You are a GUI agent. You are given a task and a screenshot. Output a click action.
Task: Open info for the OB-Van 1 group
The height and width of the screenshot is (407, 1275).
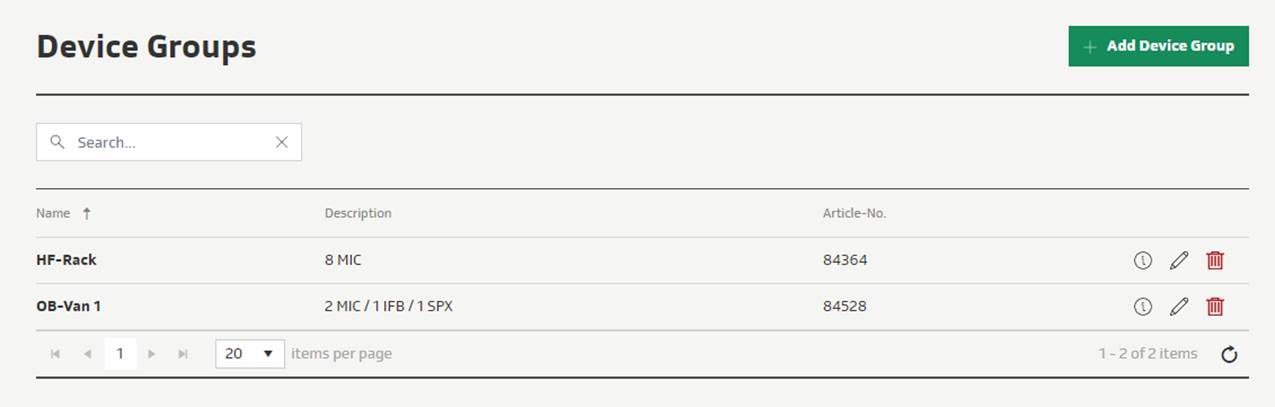pos(1142,306)
